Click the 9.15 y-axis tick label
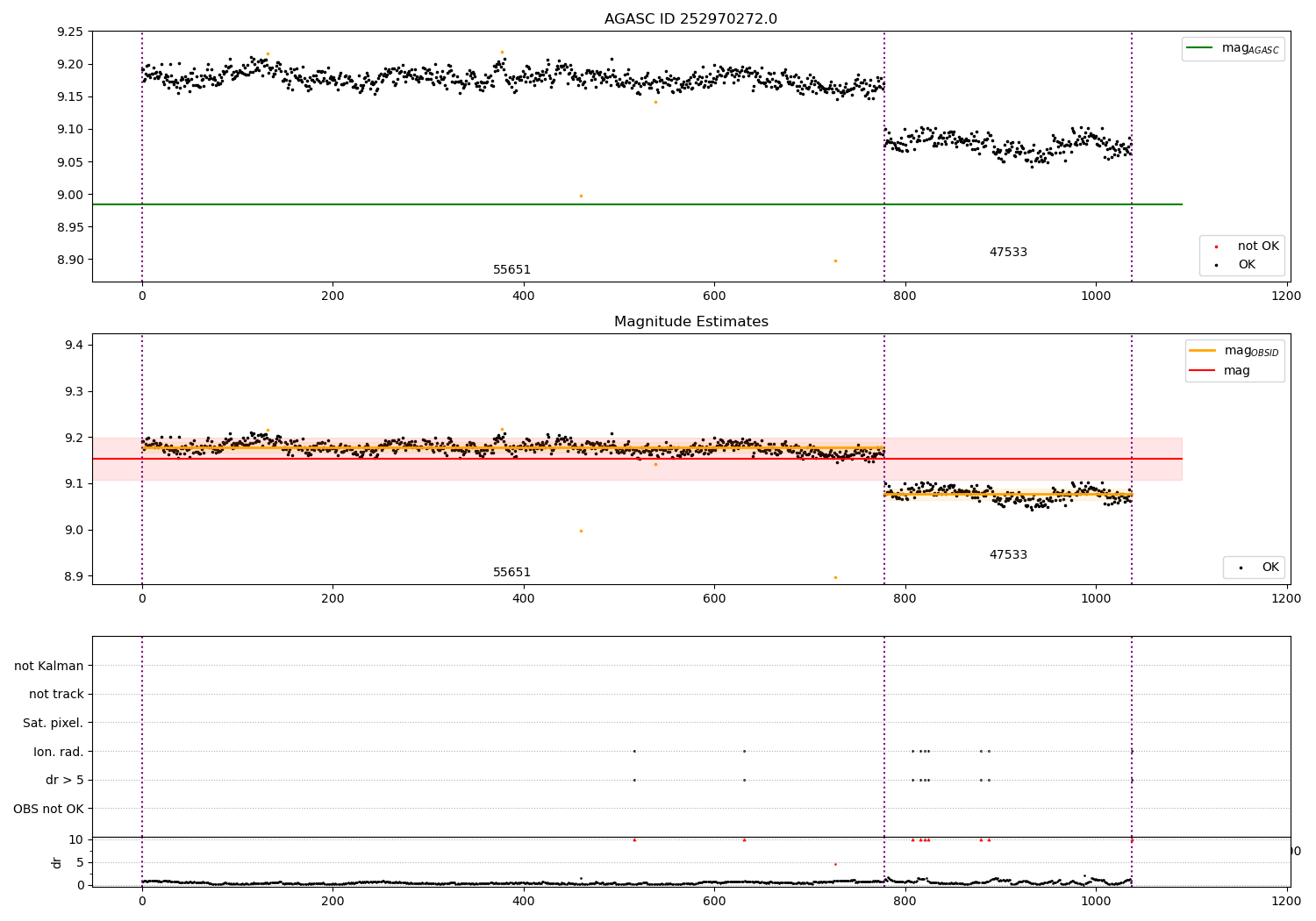The width and height of the screenshot is (1316, 921). (69, 96)
